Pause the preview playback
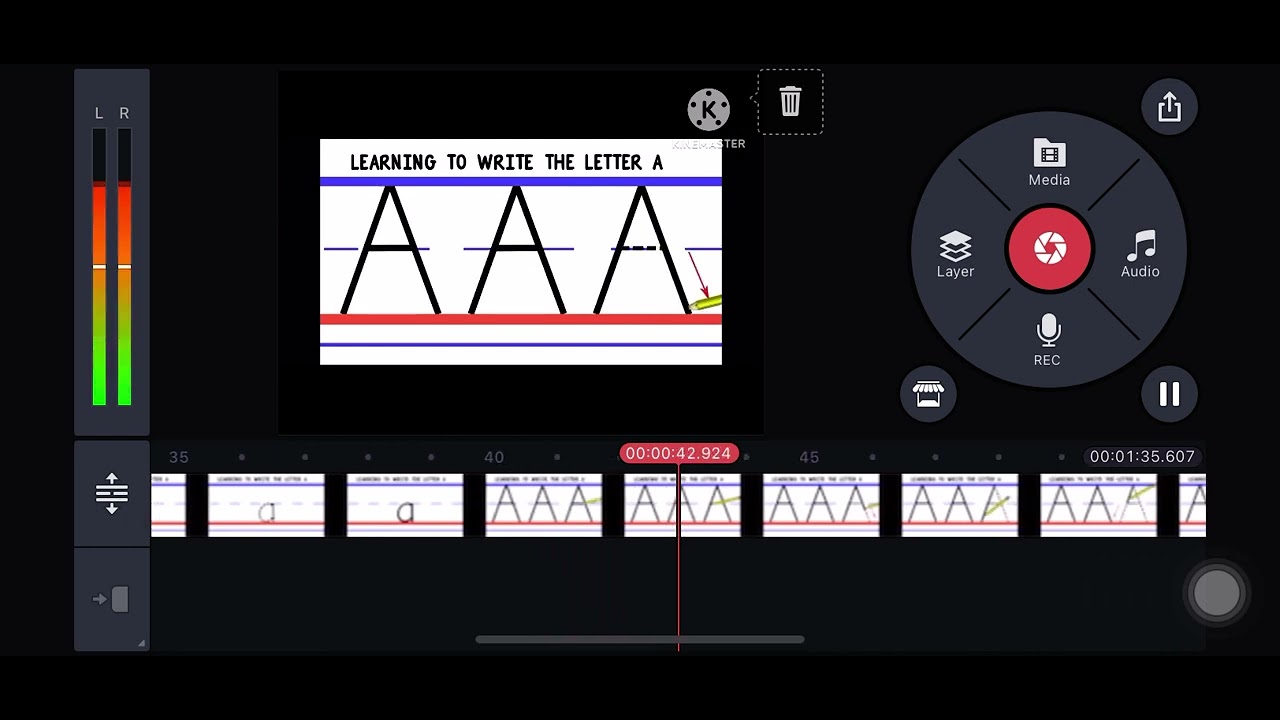Image resolution: width=1280 pixels, height=720 pixels. point(1169,394)
